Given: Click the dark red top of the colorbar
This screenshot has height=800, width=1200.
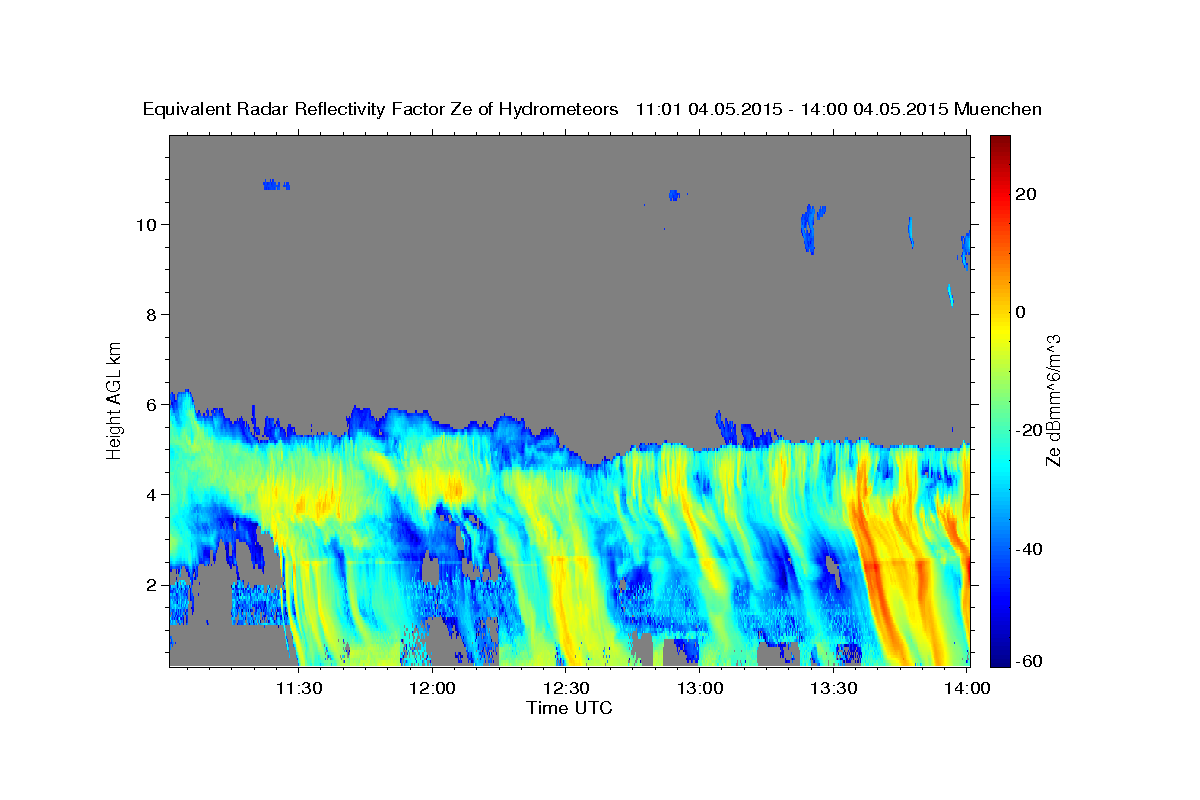Looking at the screenshot, I should coord(999,142).
